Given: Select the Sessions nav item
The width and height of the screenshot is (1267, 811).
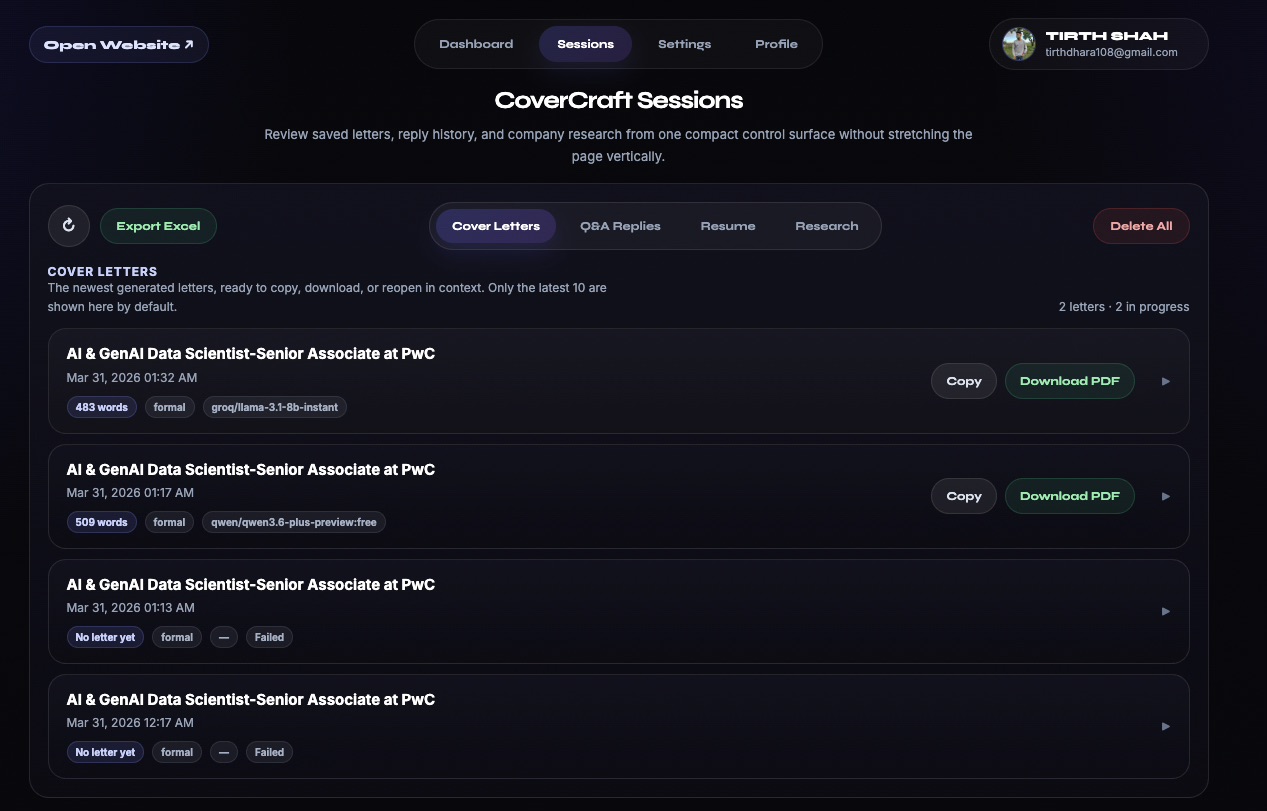Looking at the screenshot, I should pyautogui.click(x=585, y=44).
